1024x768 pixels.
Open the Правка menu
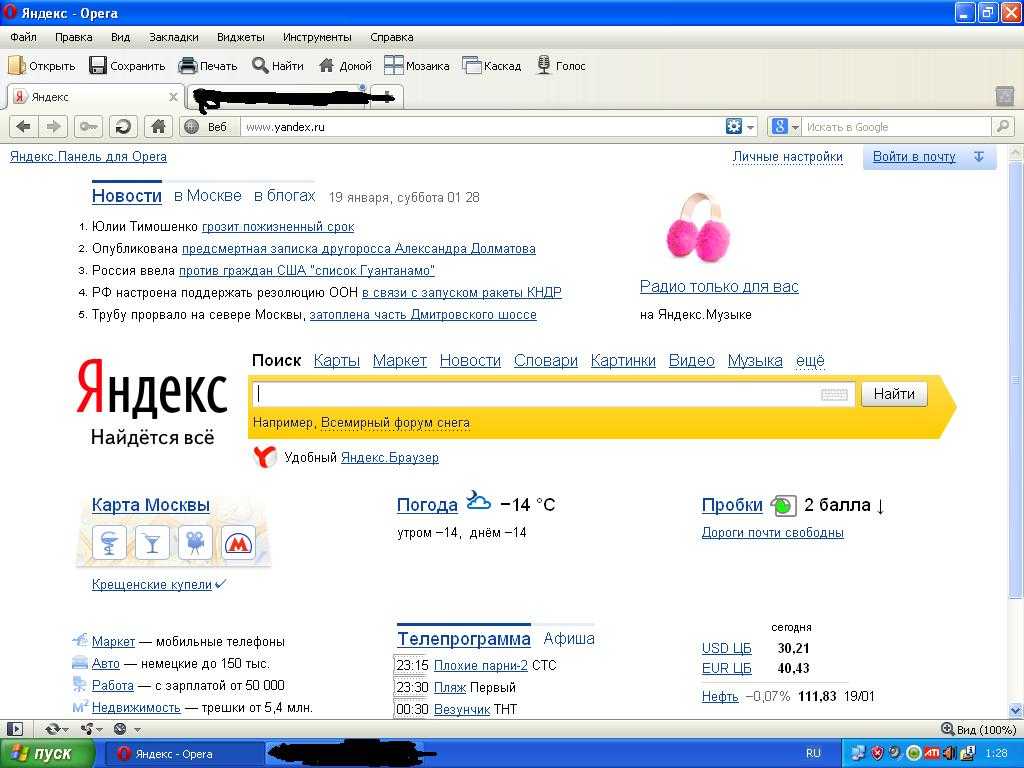point(74,37)
